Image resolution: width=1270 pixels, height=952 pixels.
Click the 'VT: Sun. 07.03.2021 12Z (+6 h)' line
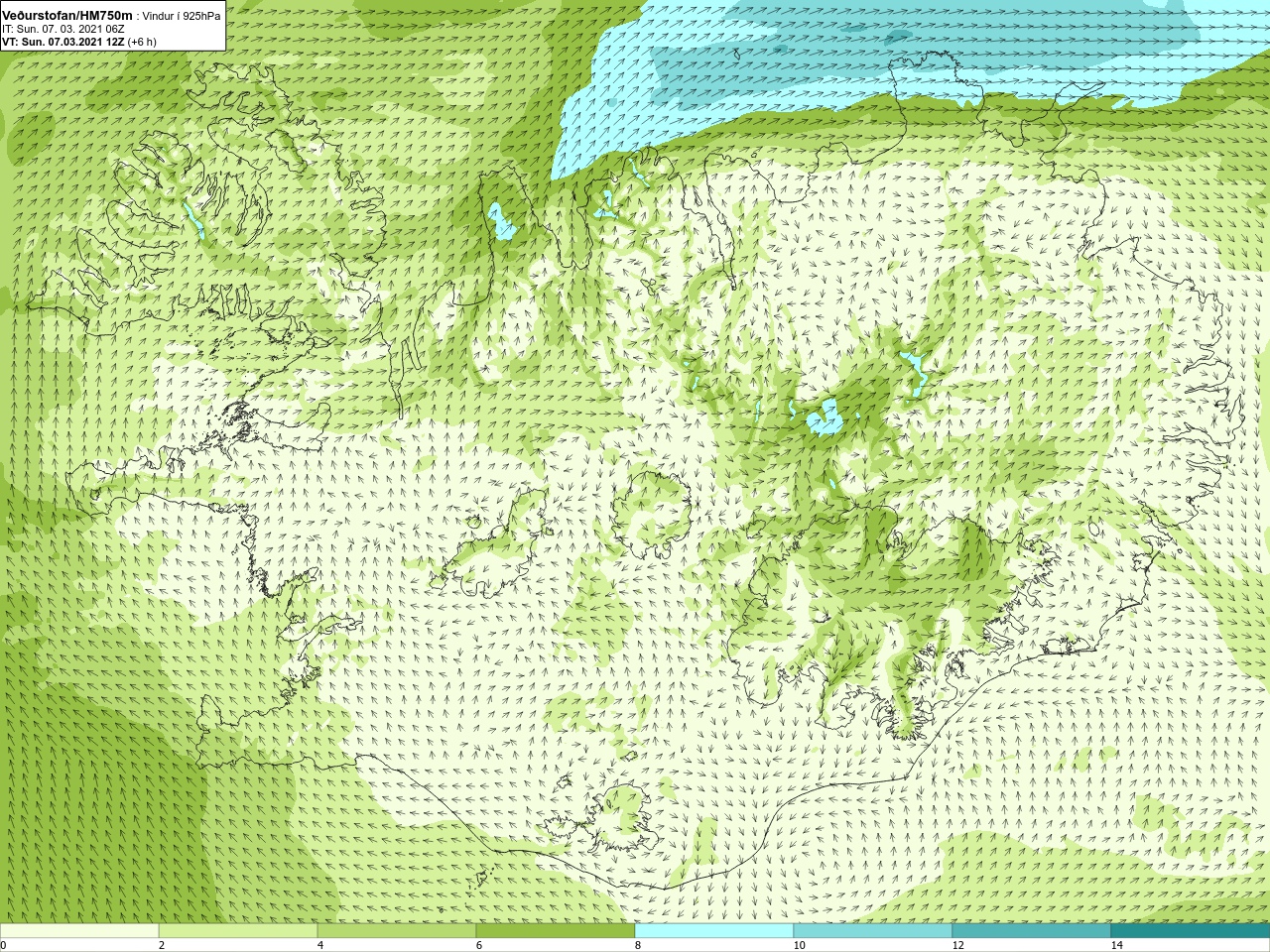[78, 42]
